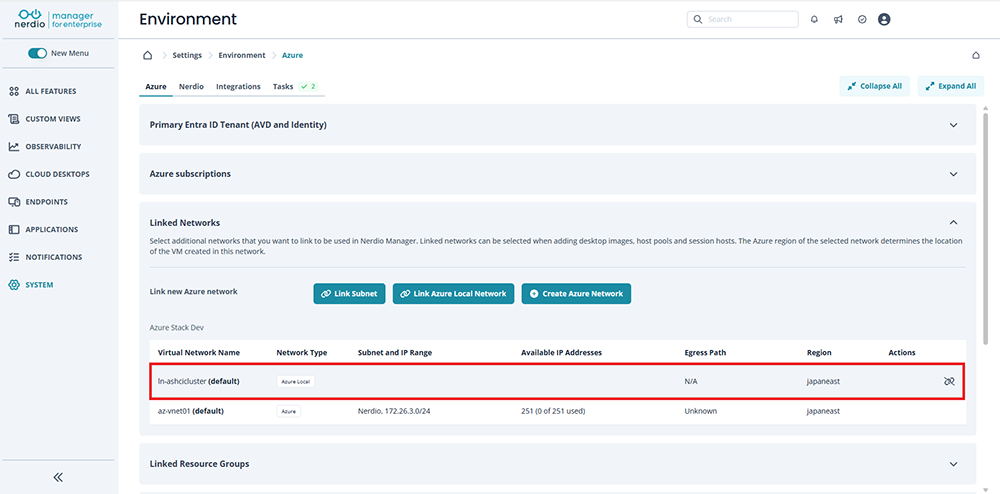Click Collapse All button

(x=874, y=86)
